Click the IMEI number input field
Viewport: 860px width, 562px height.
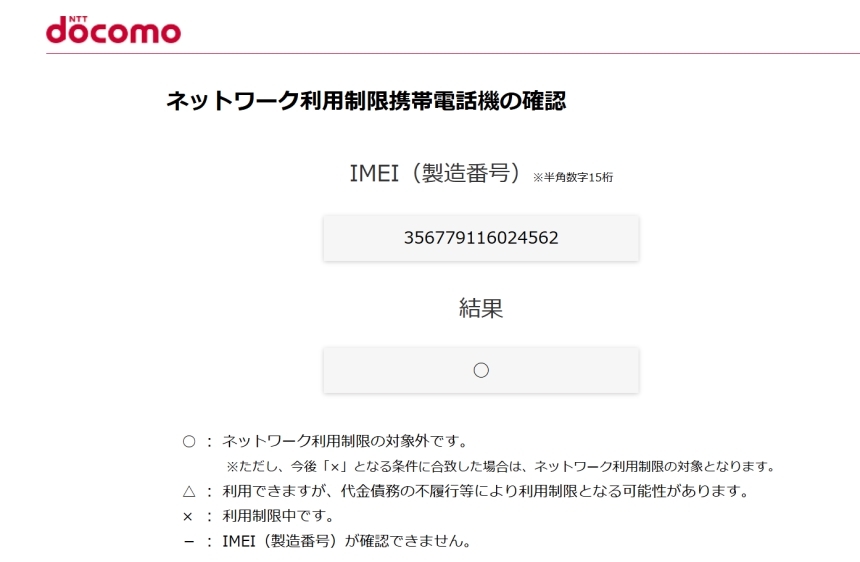point(481,238)
